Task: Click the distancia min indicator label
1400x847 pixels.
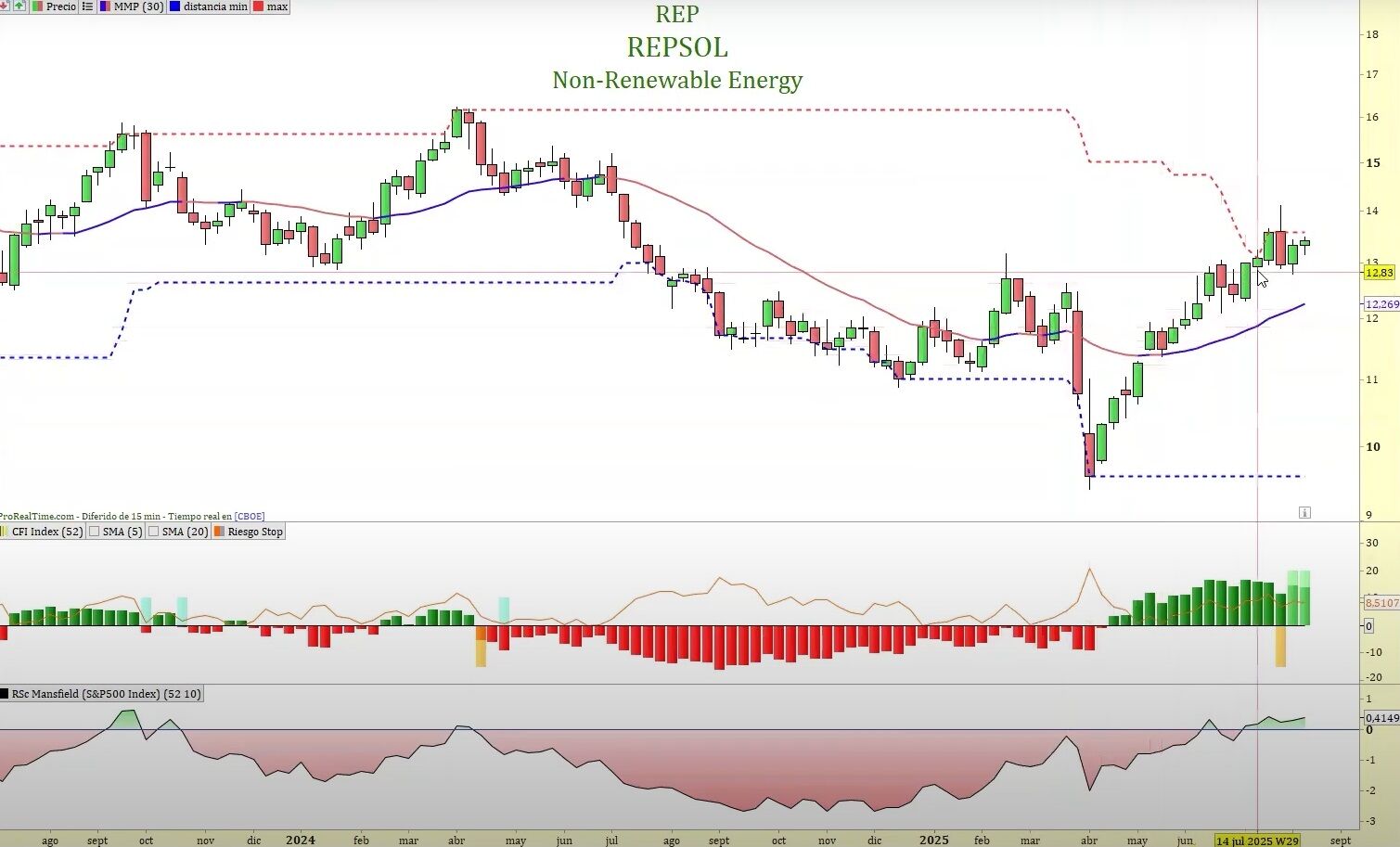Action: pyautogui.click(x=209, y=6)
